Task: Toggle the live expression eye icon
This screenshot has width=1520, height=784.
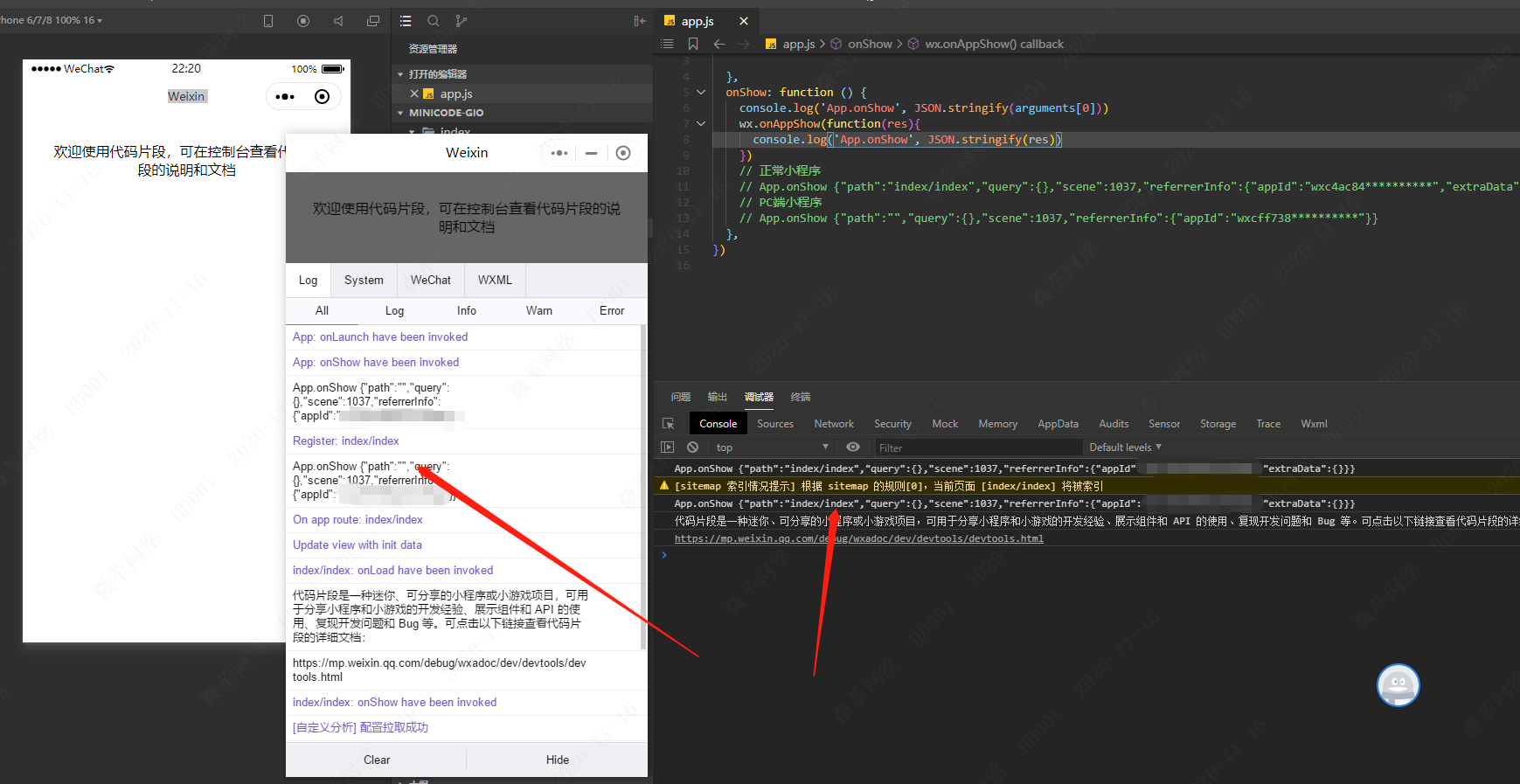Action: [x=853, y=448]
